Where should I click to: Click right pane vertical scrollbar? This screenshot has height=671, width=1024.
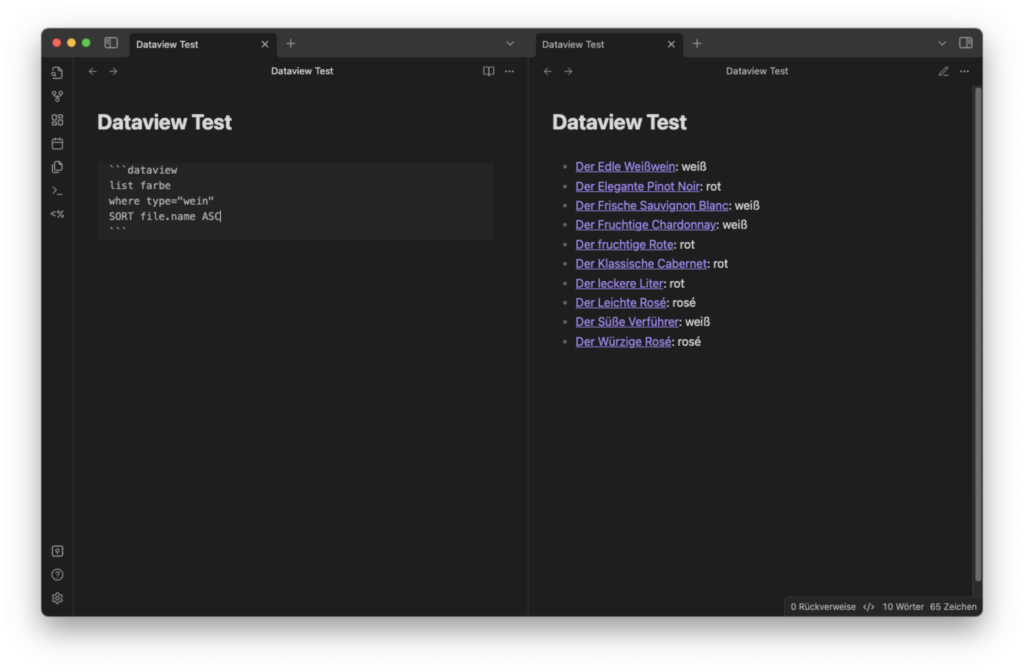click(978, 333)
